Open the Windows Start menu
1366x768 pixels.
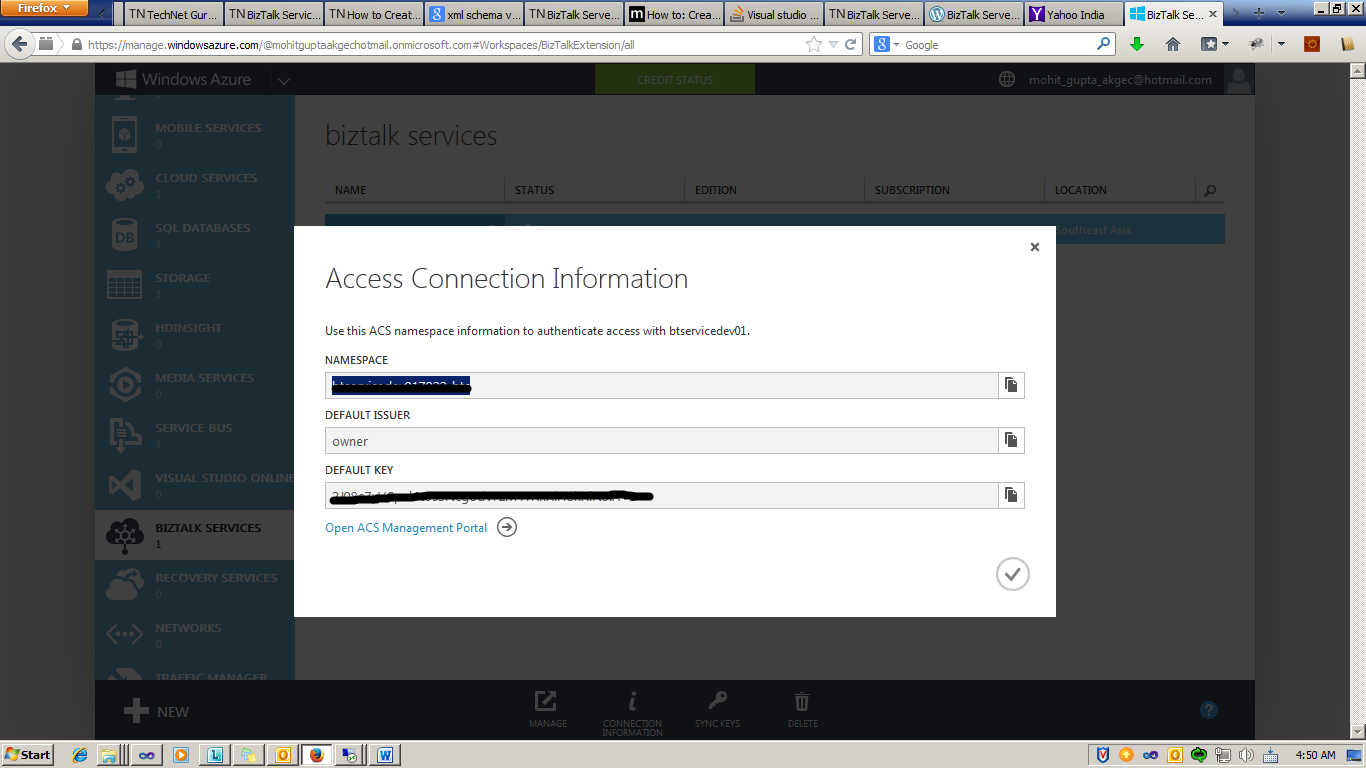pyautogui.click(x=28, y=755)
